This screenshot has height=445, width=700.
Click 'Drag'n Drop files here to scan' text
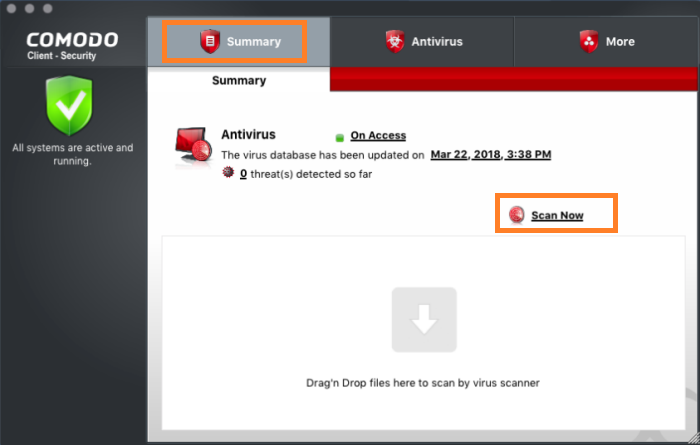click(423, 383)
